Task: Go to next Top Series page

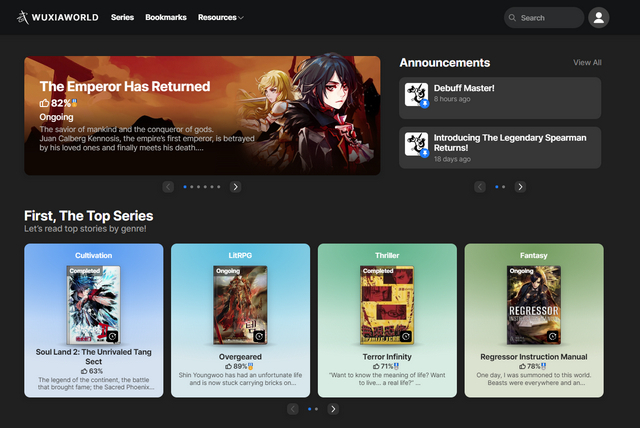Action: pyautogui.click(x=333, y=409)
